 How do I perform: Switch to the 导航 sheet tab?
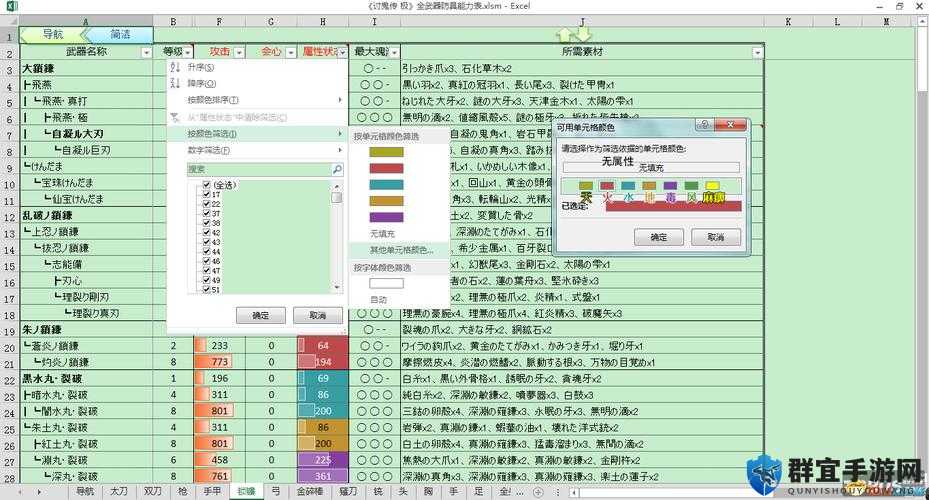pos(85,491)
